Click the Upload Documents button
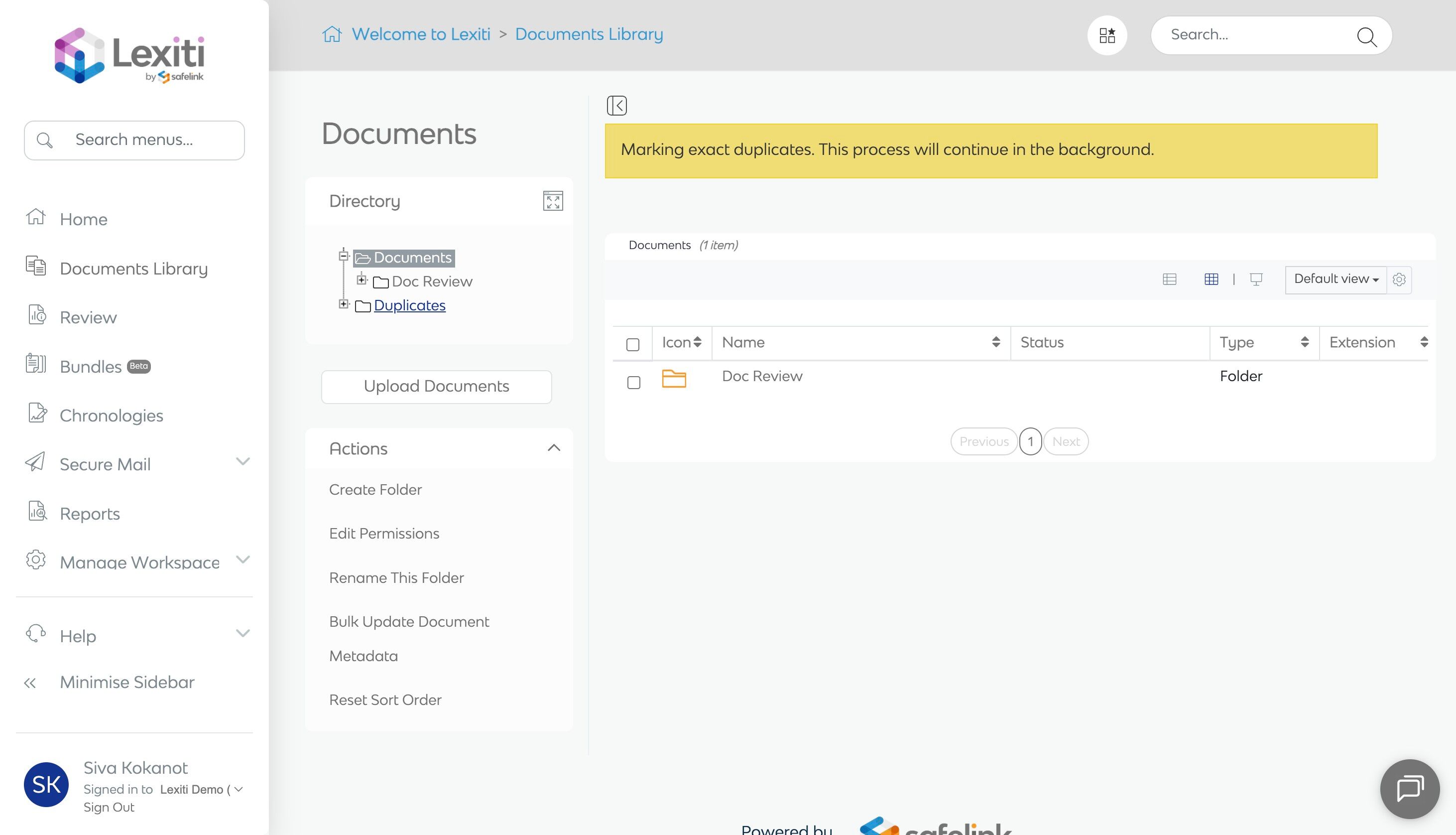The image size is (1456, 835). (x=436, y=387)
